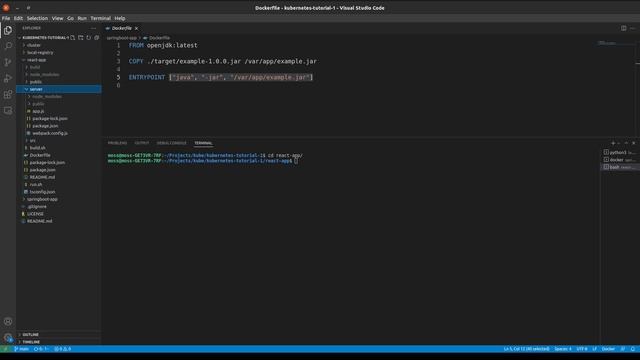Maximize the terminal panel with chevron icon

coord(626,143)
